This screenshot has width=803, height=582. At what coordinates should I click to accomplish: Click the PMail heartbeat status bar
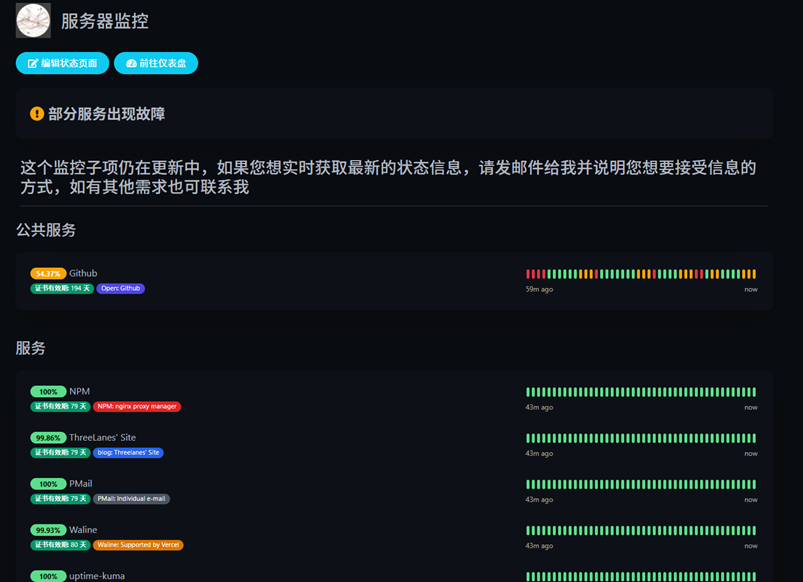[641, 484]
